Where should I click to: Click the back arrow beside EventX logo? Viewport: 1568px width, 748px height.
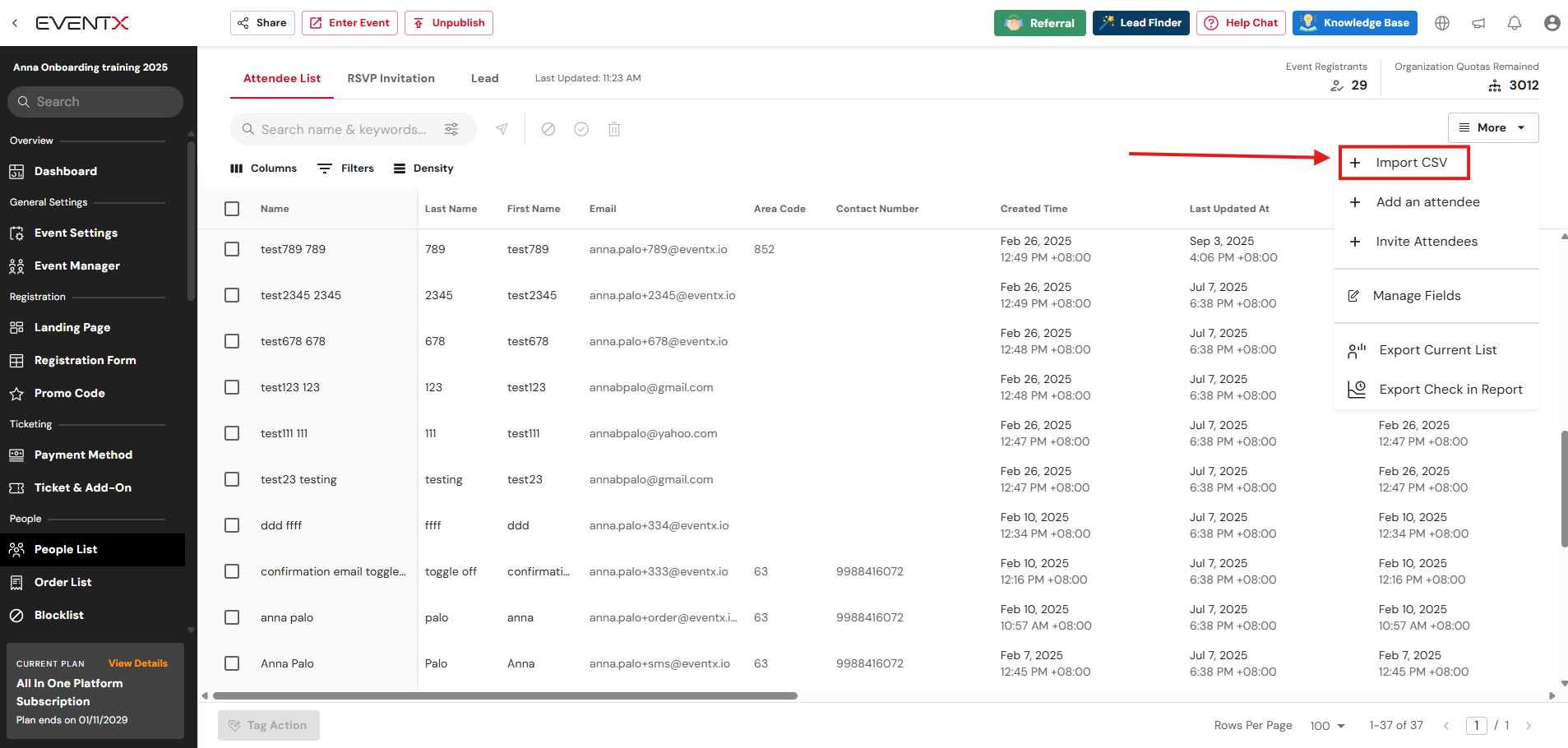pos(15,23)
